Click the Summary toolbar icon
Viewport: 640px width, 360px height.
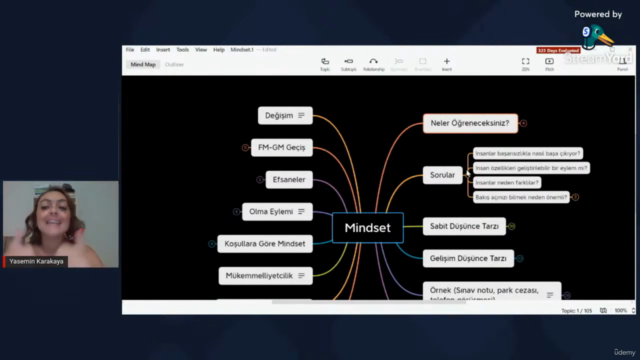[399, 64]
